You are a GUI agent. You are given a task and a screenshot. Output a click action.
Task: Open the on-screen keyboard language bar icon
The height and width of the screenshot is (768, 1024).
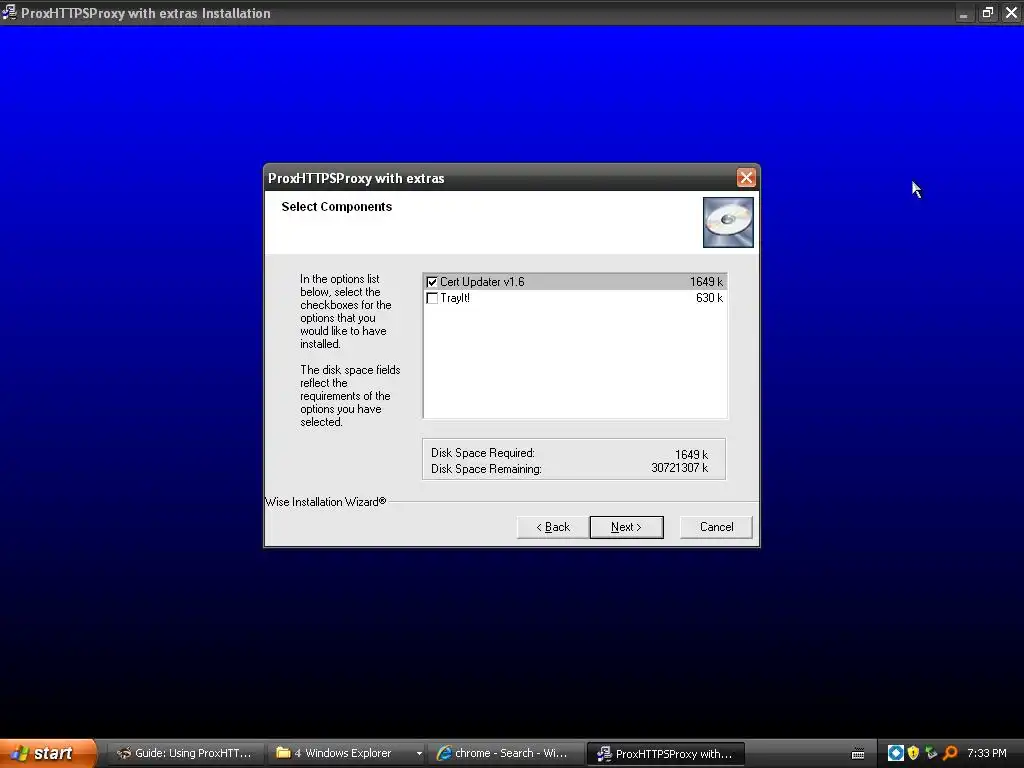858,754
